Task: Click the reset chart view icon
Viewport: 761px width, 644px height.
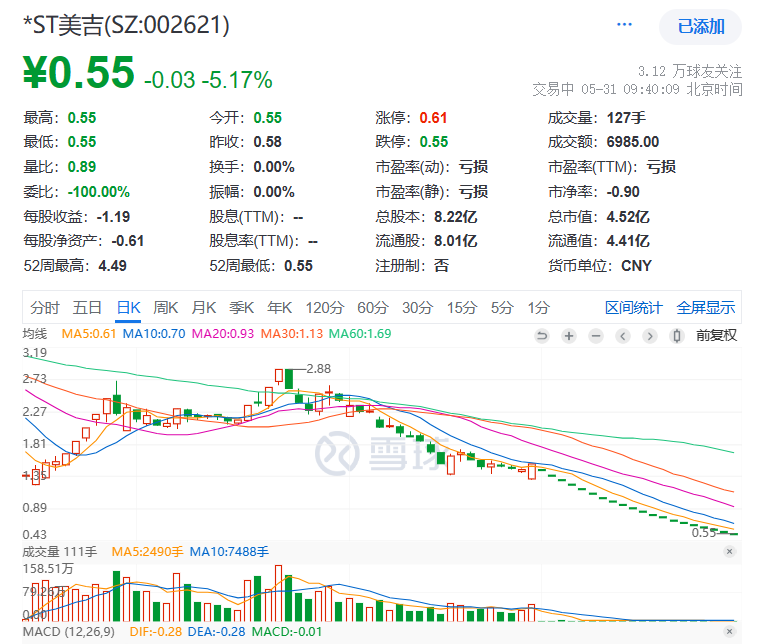Action: point(543,335)
